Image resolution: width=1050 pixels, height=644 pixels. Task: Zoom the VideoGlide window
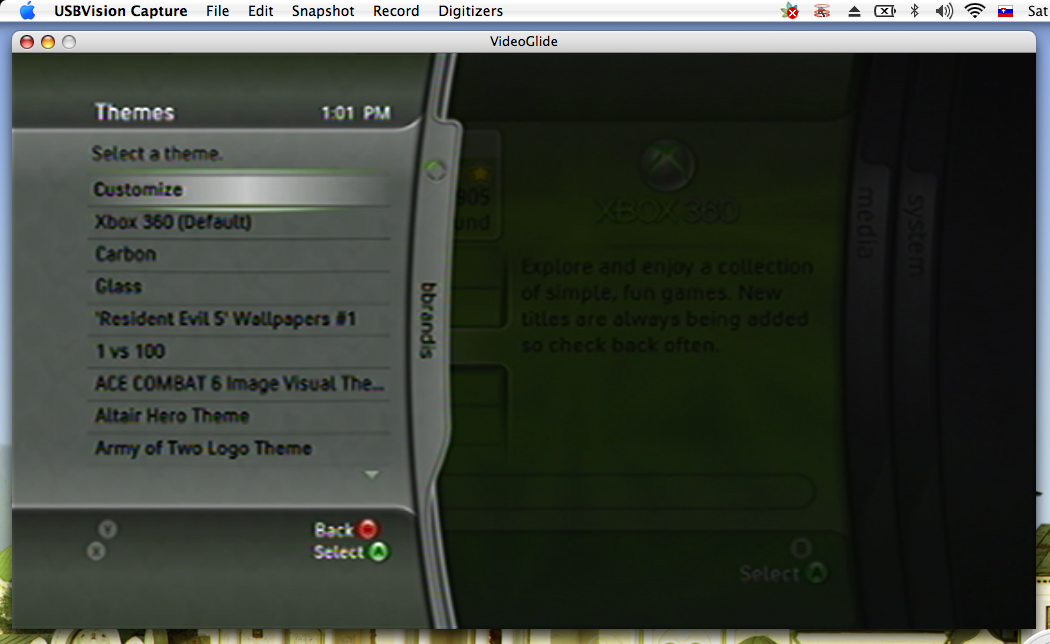tap(69, 42)
